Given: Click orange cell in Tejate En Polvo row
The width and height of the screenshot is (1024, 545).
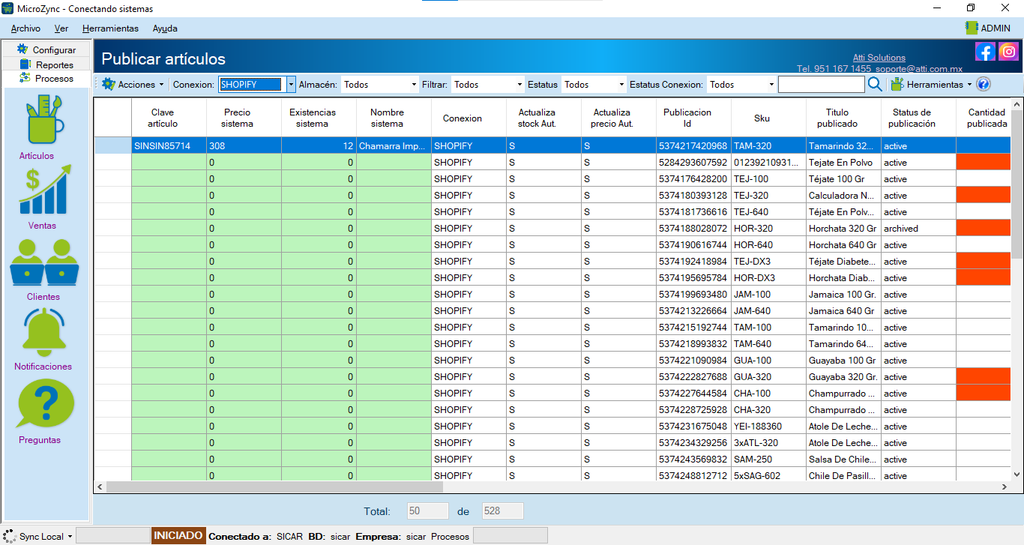Looking at the screenshot, I should point(984,162).
